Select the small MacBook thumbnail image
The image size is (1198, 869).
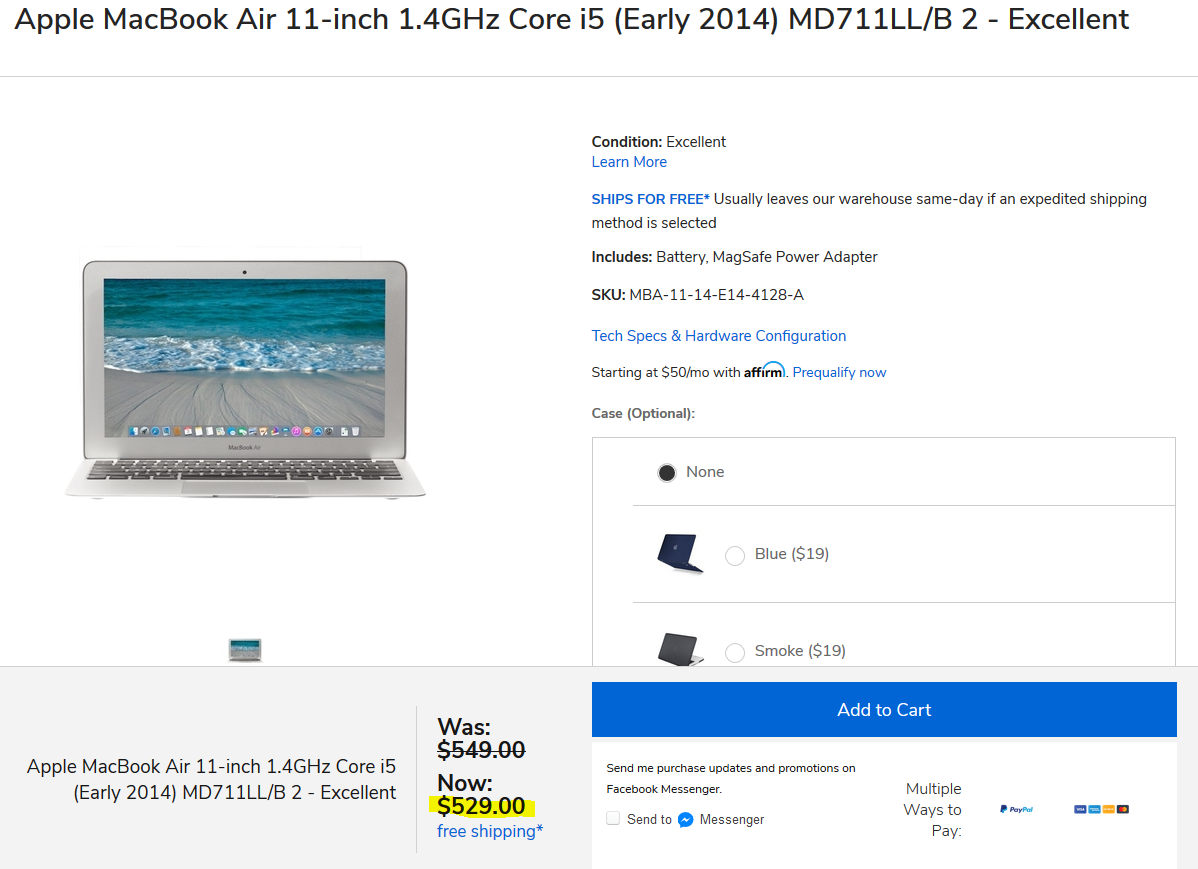245,650
